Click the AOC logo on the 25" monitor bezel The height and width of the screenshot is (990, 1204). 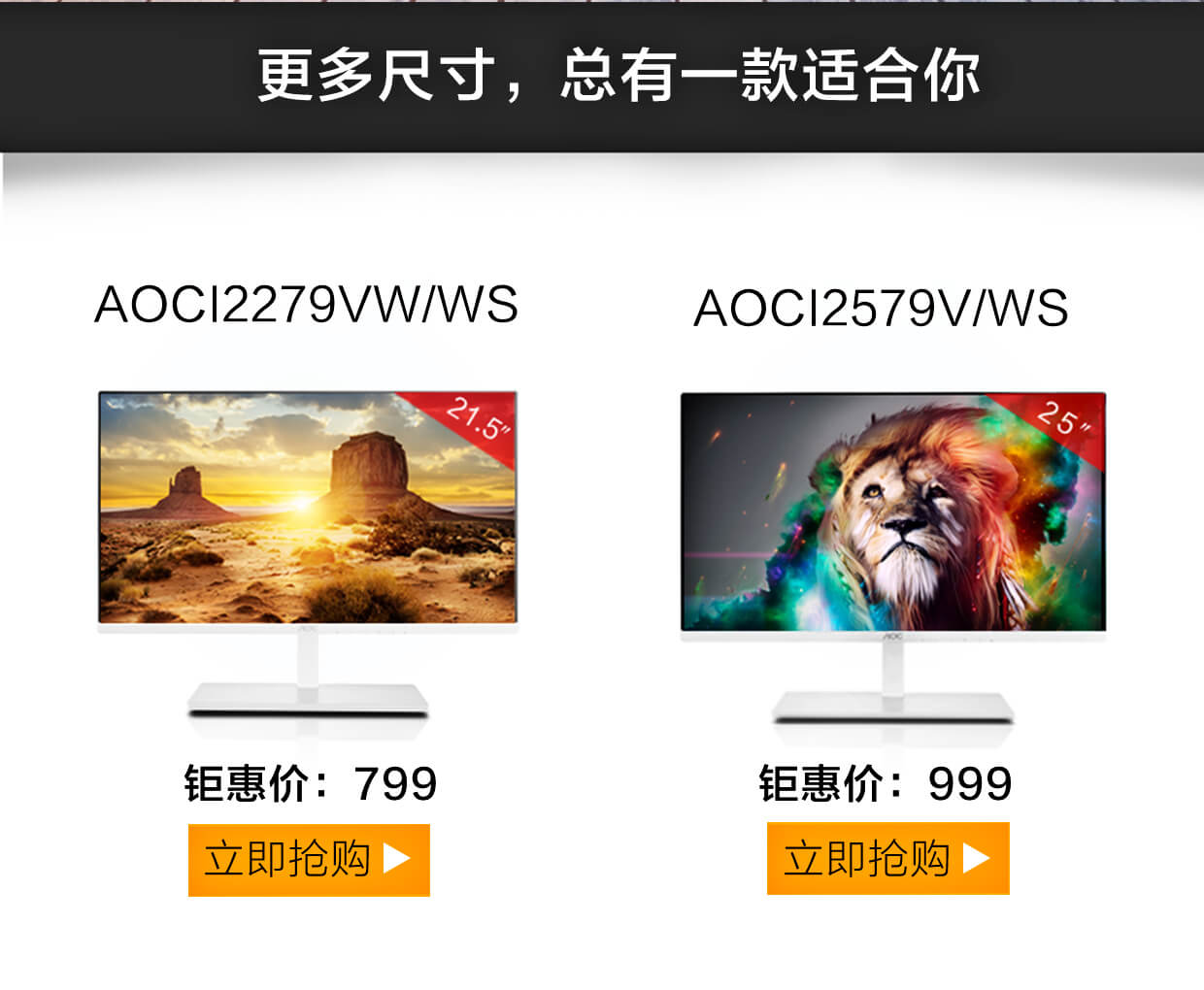point(893,637)
